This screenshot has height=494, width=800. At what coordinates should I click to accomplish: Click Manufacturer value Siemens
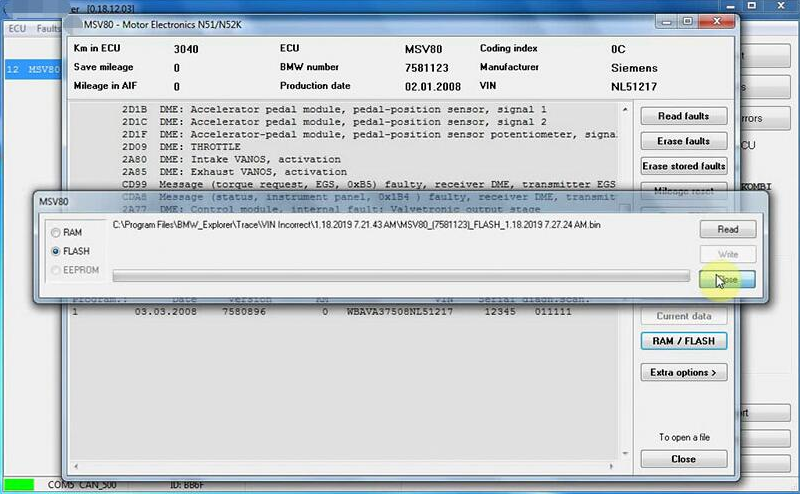[x=634, y=68]
